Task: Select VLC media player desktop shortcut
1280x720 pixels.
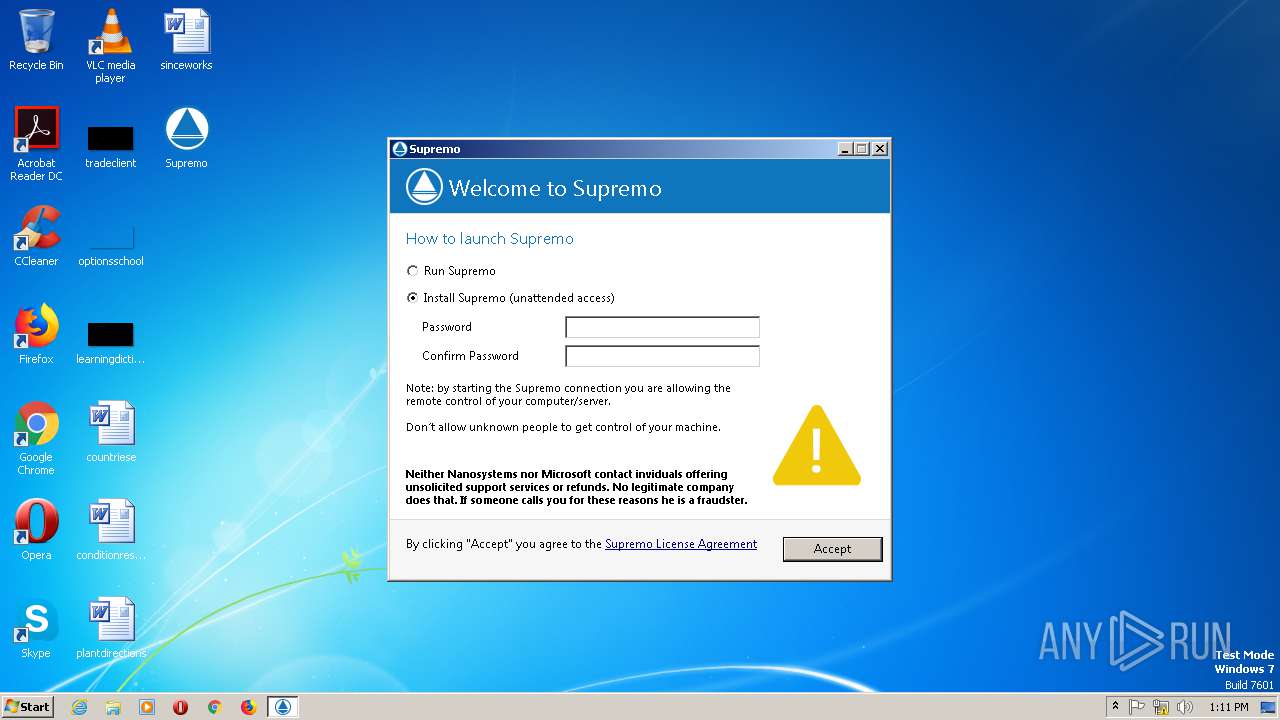Action: coord(110,46)
